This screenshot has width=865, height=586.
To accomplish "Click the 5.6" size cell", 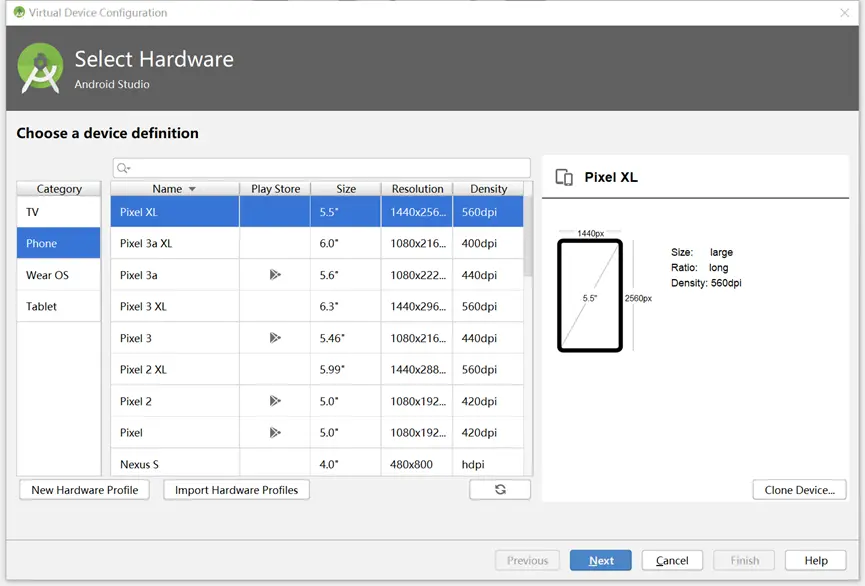I will coord(346,275).
